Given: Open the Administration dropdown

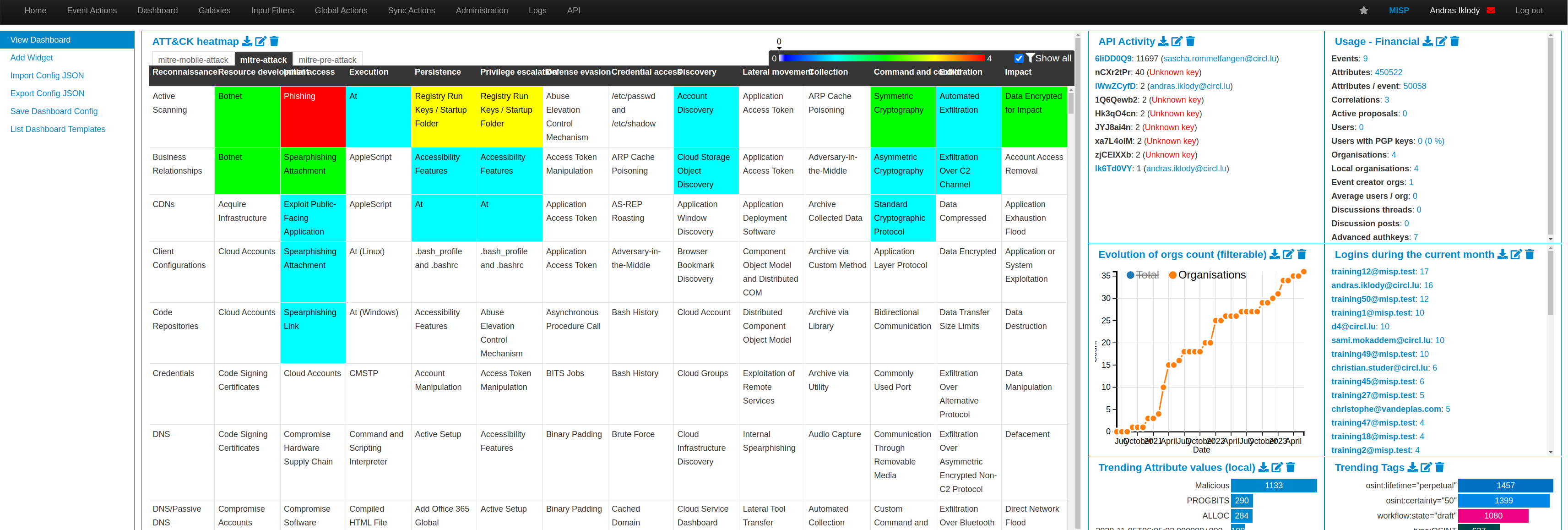Looking at the screenshot, I should pyautogui.click(x=482, y=11).
